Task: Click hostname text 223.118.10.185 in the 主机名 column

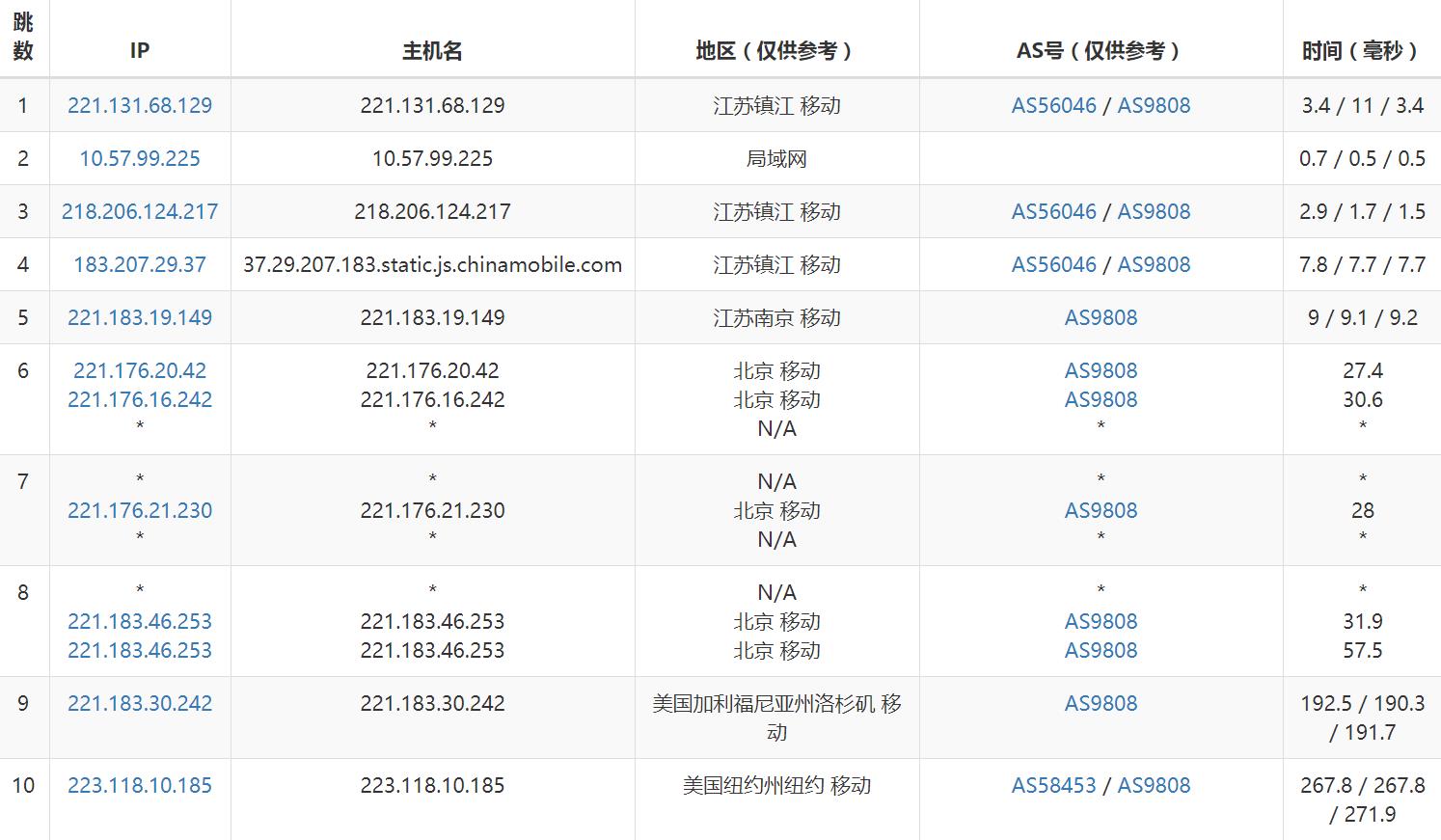Action: tap(432, 785)
